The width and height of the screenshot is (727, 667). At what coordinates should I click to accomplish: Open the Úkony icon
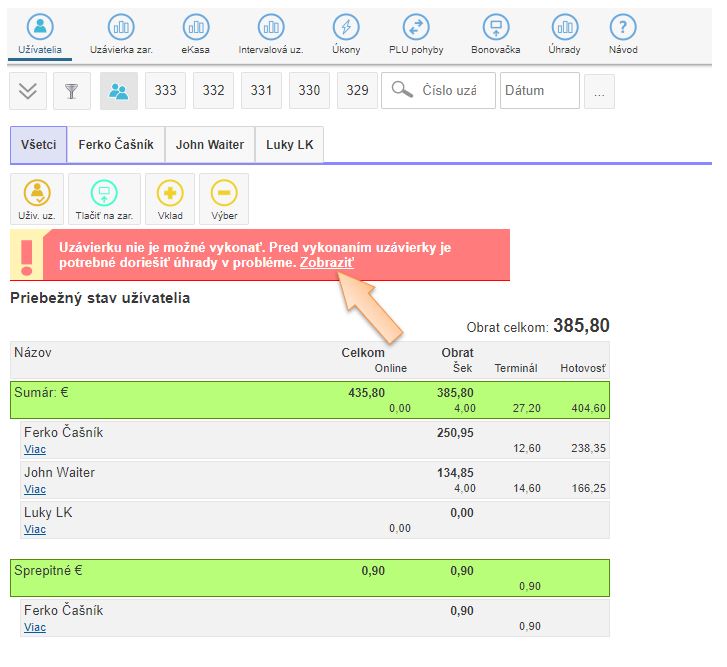click(346, 28)
